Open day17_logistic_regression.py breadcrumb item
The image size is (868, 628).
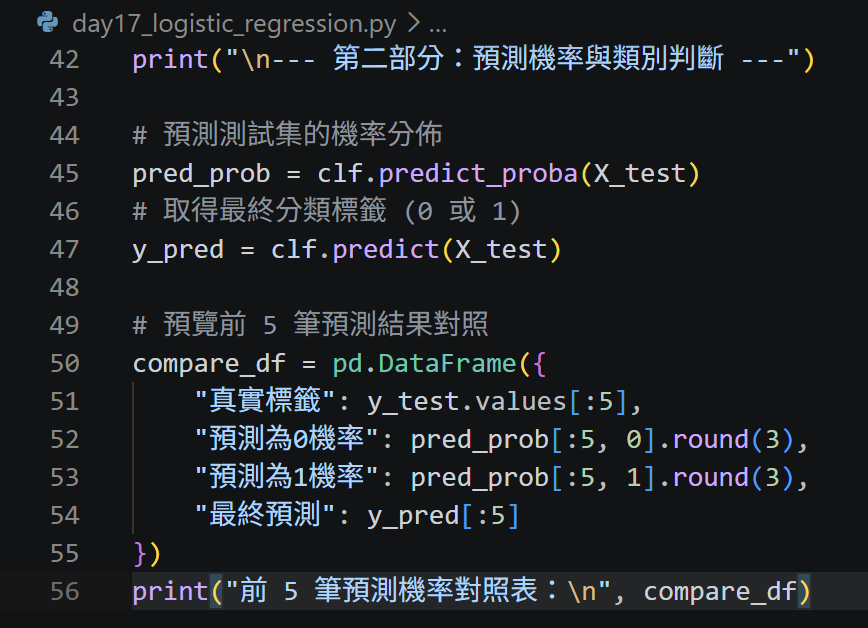pos(234,24)
